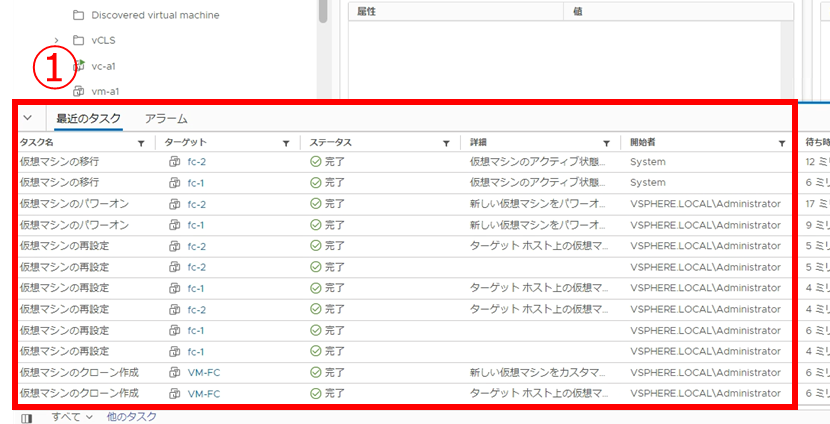Viewport: 830px width, 424px height.
Task: Open fc-2 link in the 仮想マシンの移行 row
Action: tap(196, 162)
